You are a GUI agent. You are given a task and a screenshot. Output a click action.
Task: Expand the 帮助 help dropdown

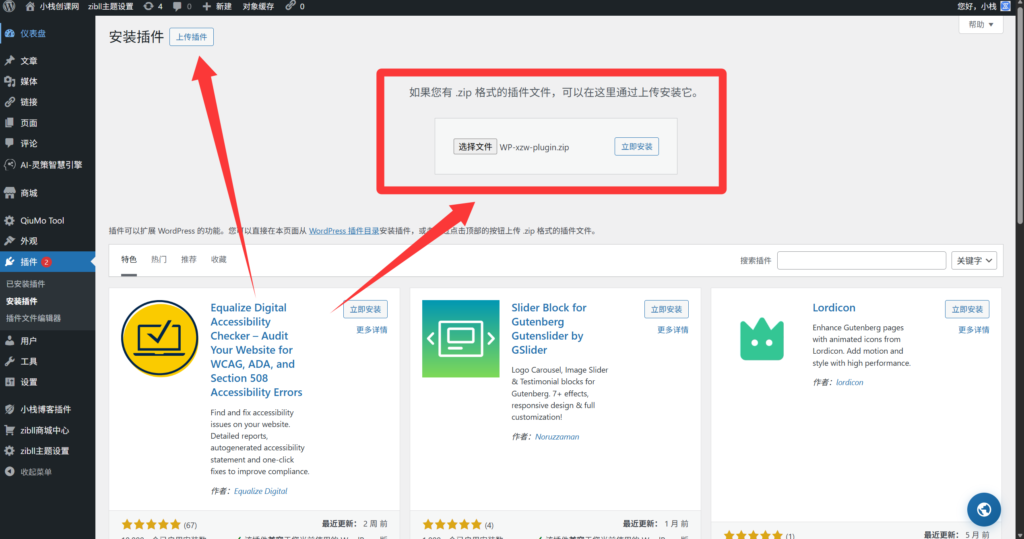point(980,25)
